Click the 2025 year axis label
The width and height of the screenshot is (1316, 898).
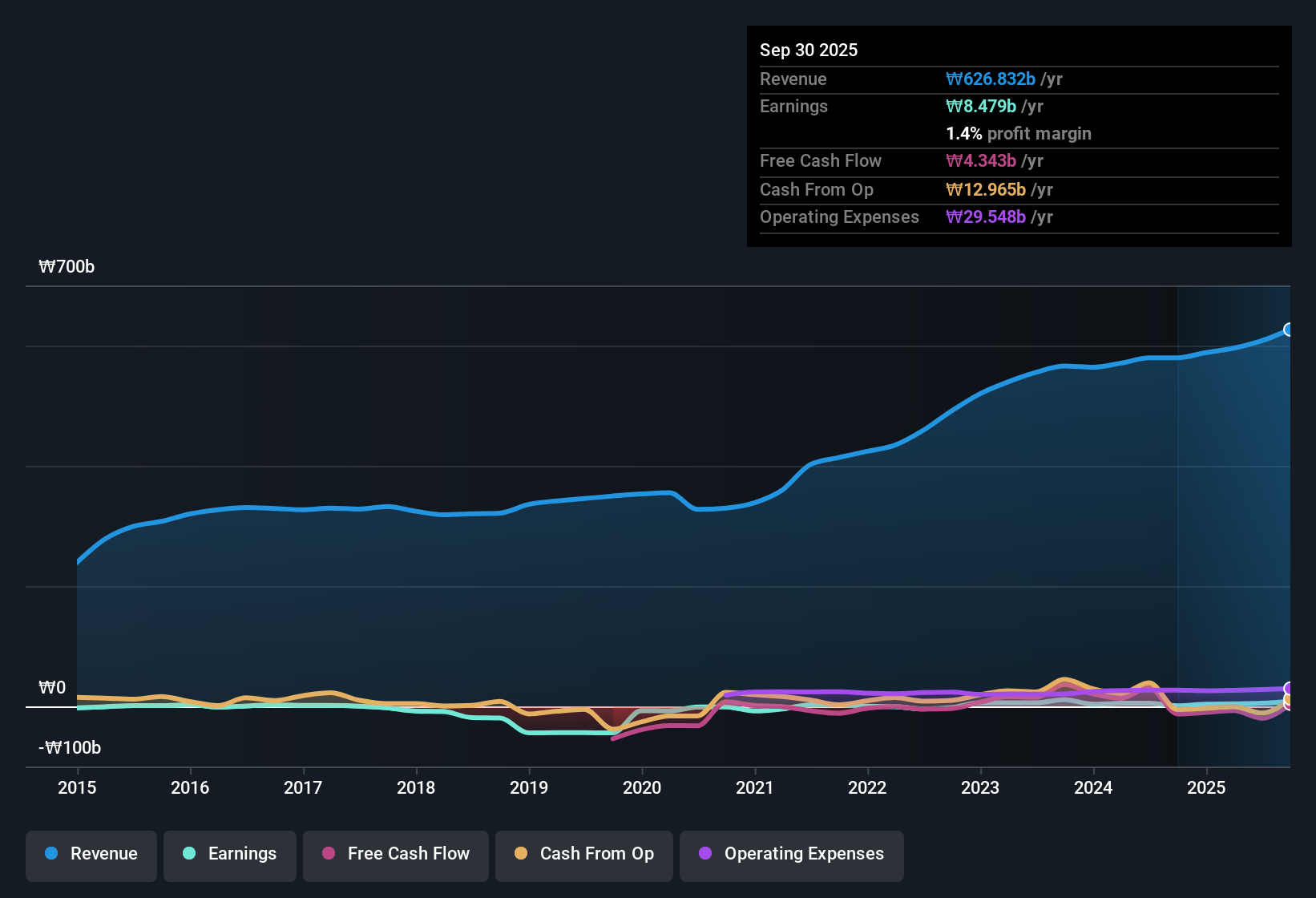tap(1207, 788)
